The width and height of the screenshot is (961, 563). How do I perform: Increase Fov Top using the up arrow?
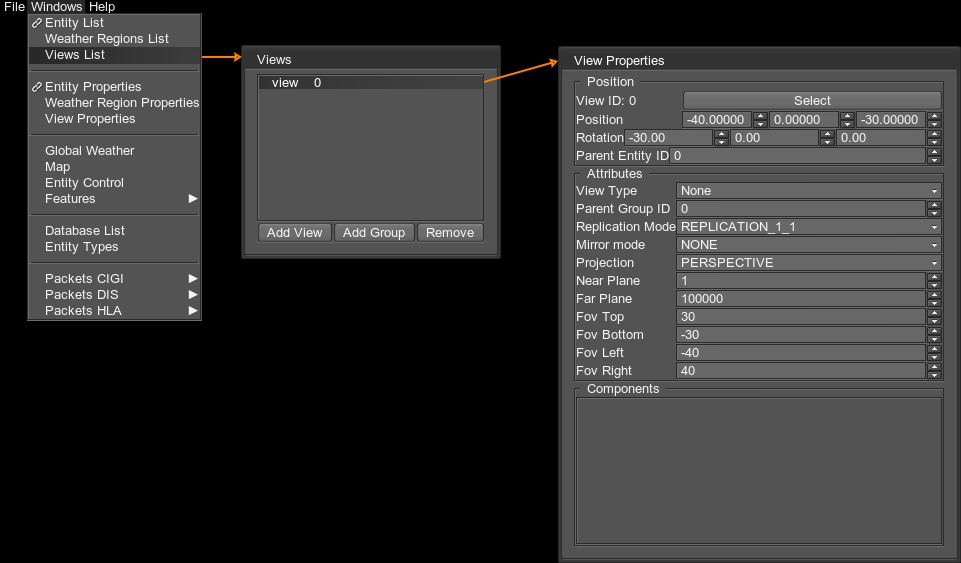click(934, 313)
